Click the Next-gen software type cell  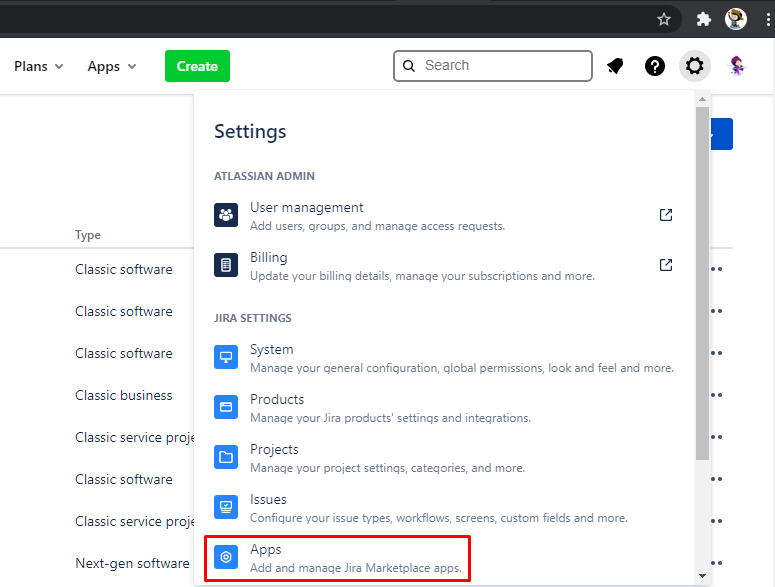(x=132, y=563)
